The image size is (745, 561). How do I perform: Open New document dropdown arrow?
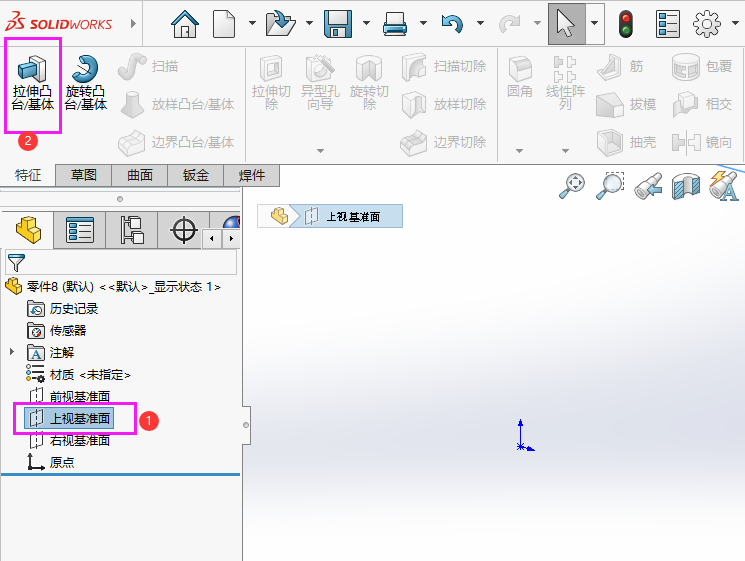[252, 23]
